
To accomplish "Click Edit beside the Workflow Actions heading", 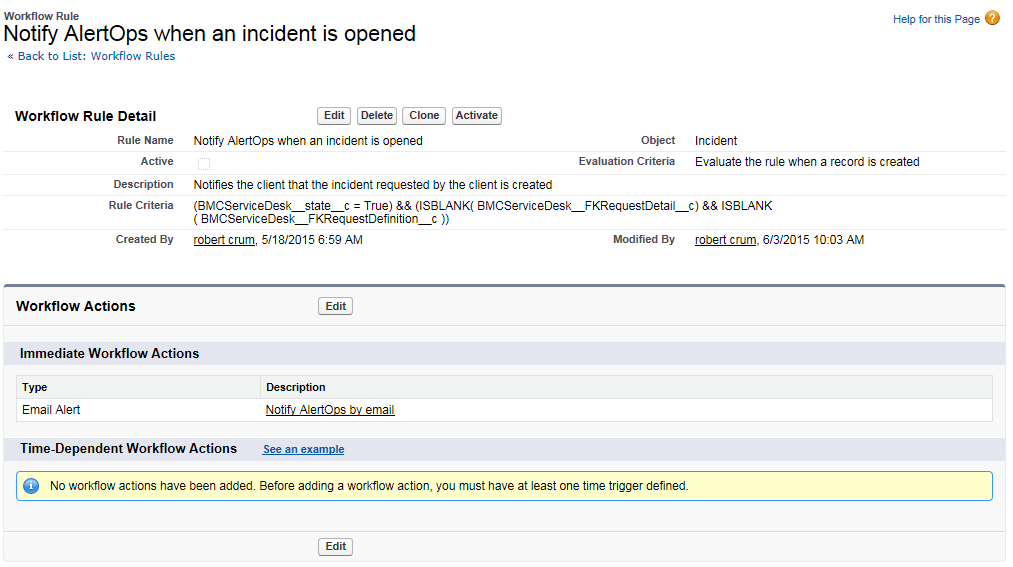I will (x=335, y=306).
